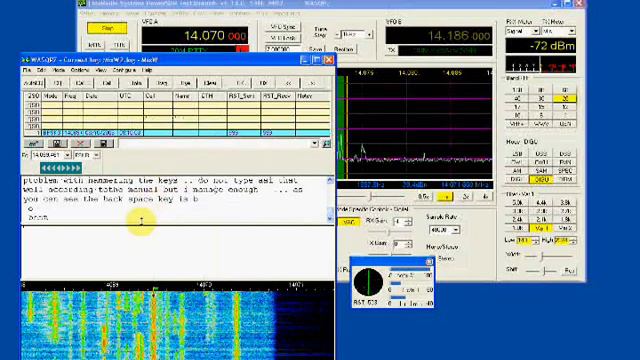Select 0.5x zoom in PowerSDR display

424,197
